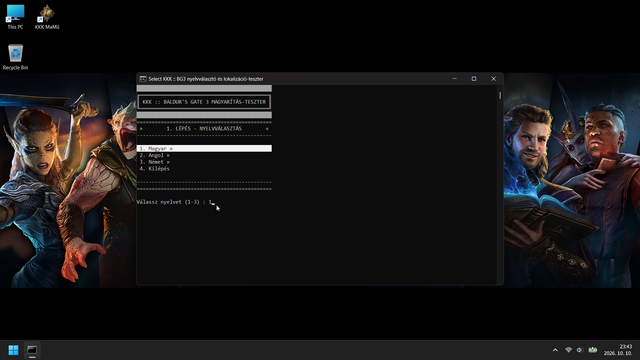Open the KKK MaMü desktop shortcut
The width and height of the screenshot is (640, 360).
(47, 17)
